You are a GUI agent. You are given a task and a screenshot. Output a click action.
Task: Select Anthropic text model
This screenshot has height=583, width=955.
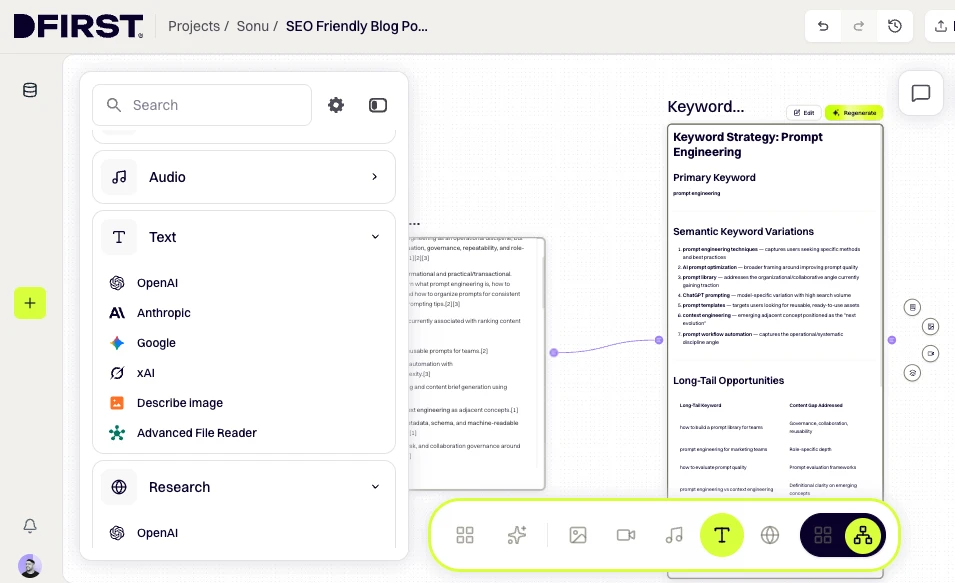point(163,313)
